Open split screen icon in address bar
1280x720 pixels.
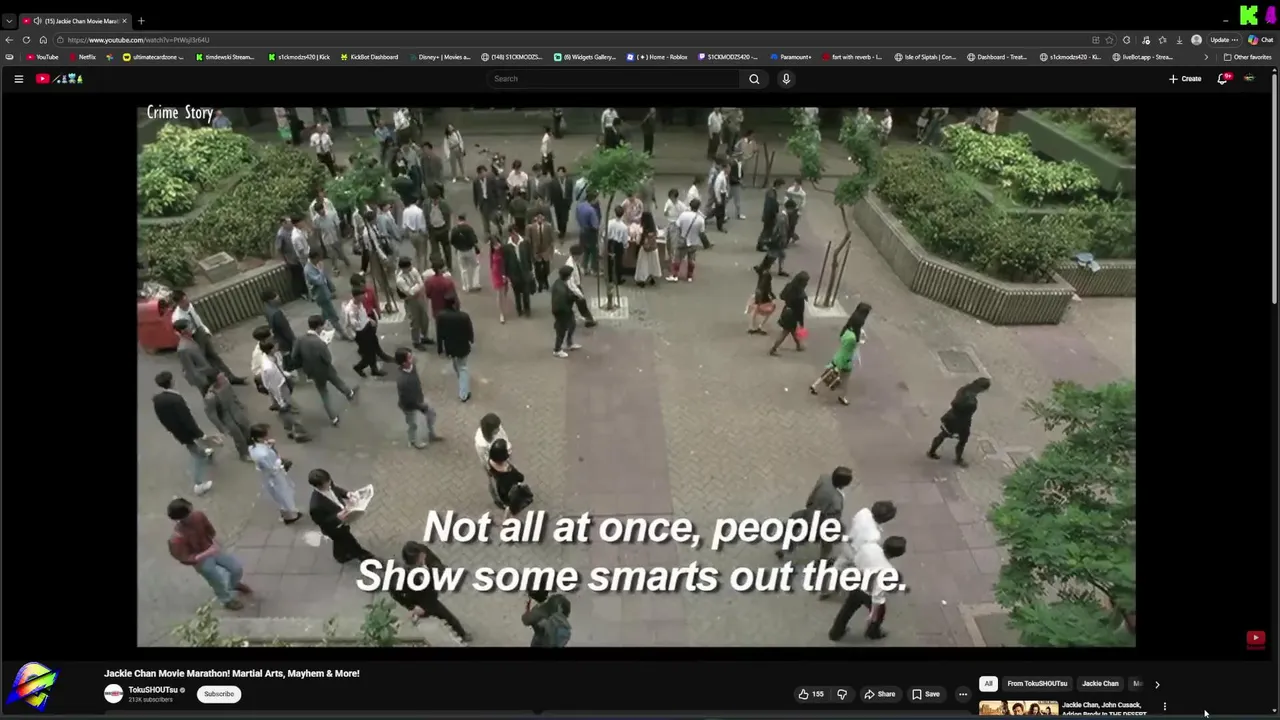coord(1096,40)
